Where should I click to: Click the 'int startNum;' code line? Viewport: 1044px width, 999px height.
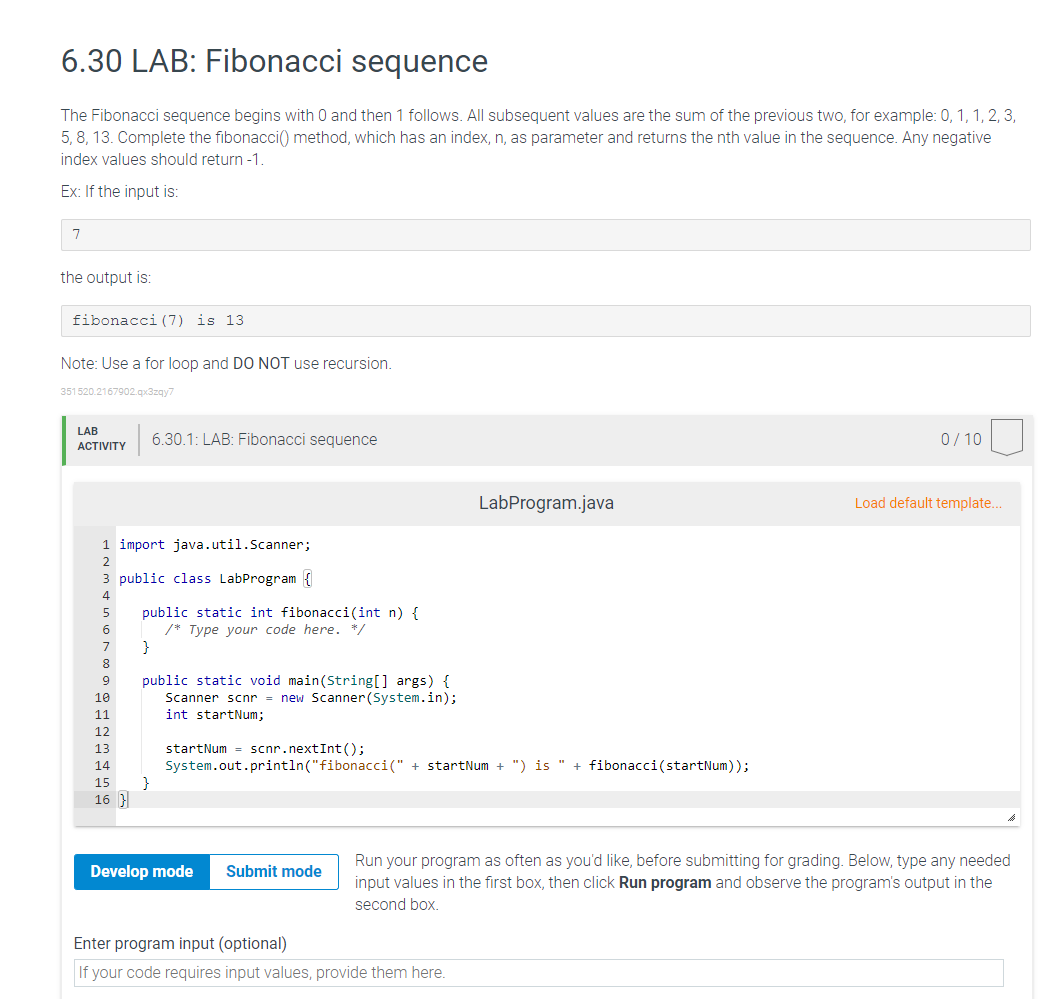tap(215, 714)
